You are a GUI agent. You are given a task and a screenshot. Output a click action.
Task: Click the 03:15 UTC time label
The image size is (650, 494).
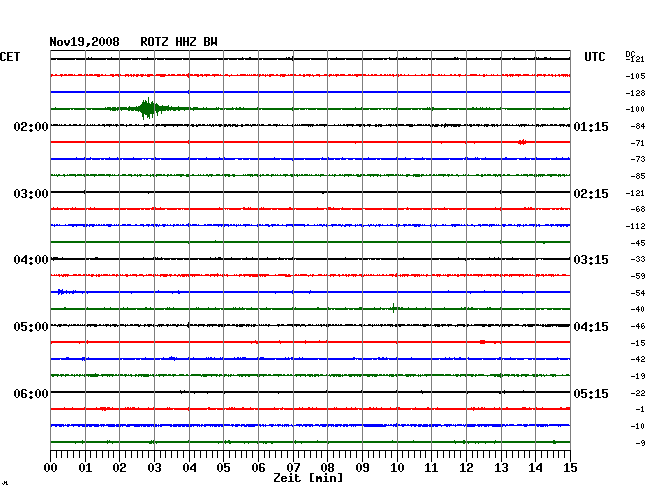click(x=591, y=260)
